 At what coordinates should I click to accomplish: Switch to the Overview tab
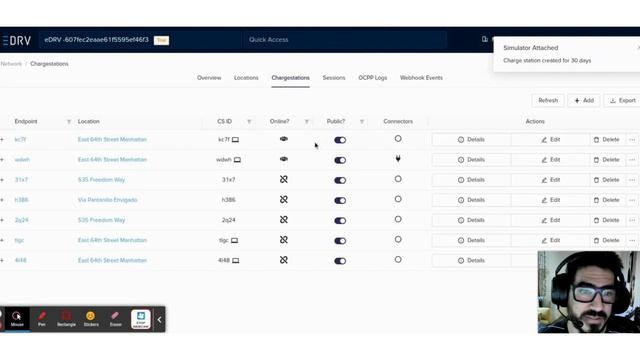209,78
